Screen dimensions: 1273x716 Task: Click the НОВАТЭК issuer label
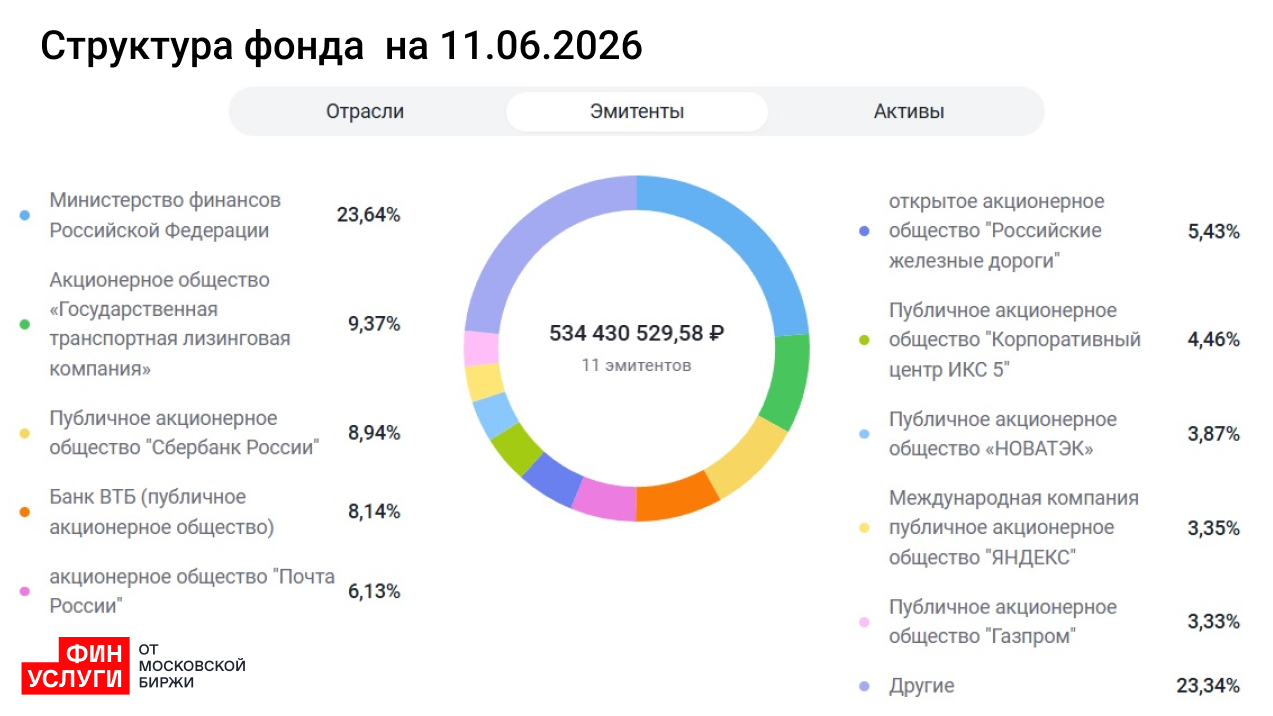point(1003,434)
